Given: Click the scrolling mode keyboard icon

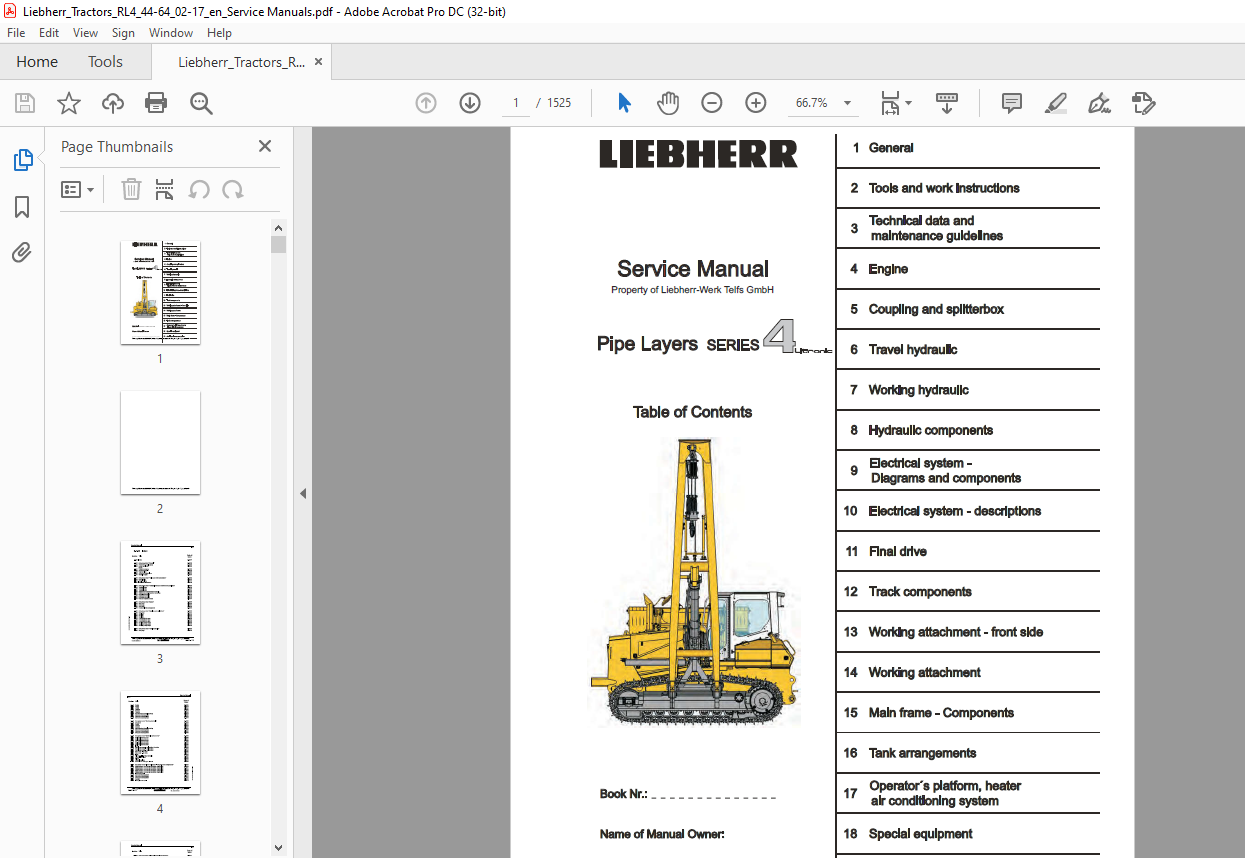Looking at the screenshot, I should 946,103.
